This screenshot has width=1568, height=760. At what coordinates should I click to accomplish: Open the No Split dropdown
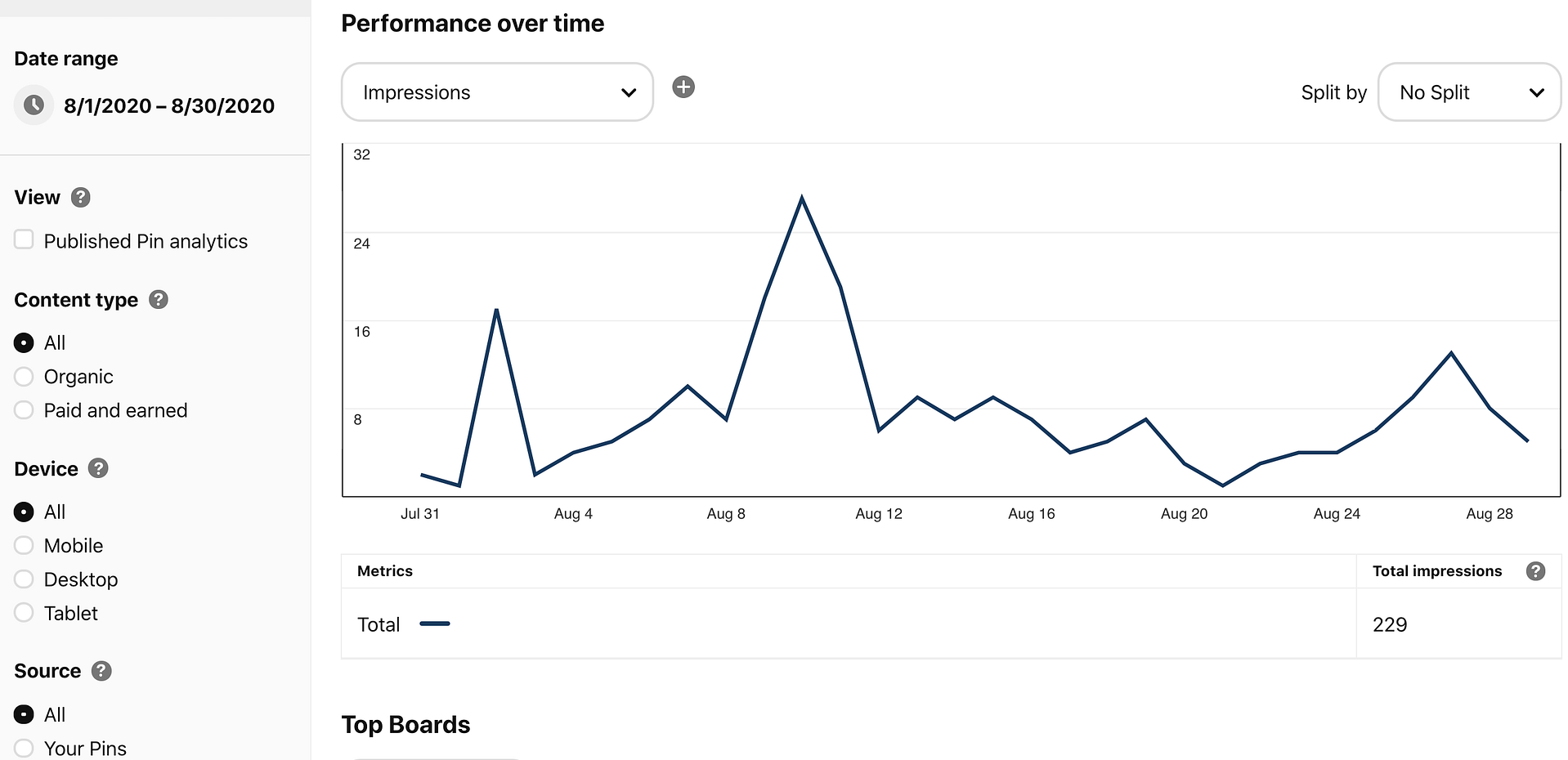pos(1469,92)
